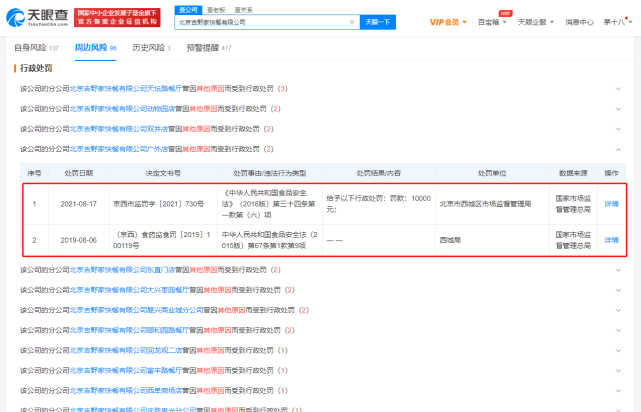Viewport: 641px width, 412px height.
Task: Select the 查关系 search tab
Action: click(244, 10)
